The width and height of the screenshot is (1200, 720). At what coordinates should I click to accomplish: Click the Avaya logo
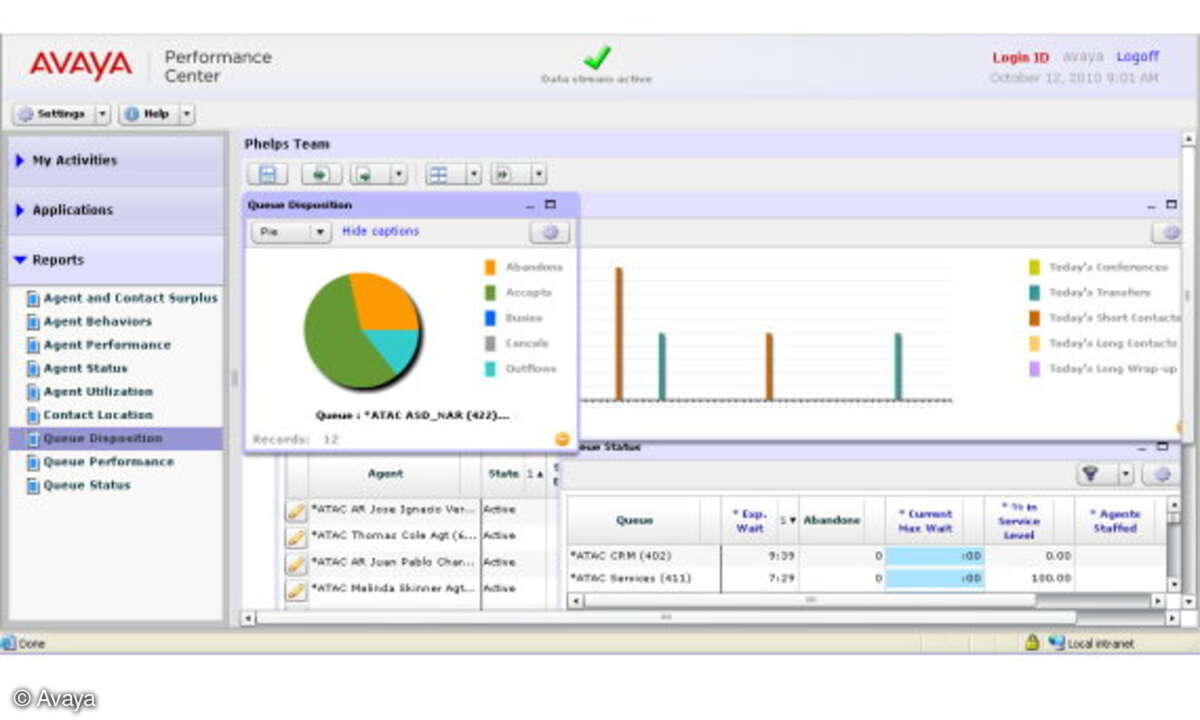80,65
